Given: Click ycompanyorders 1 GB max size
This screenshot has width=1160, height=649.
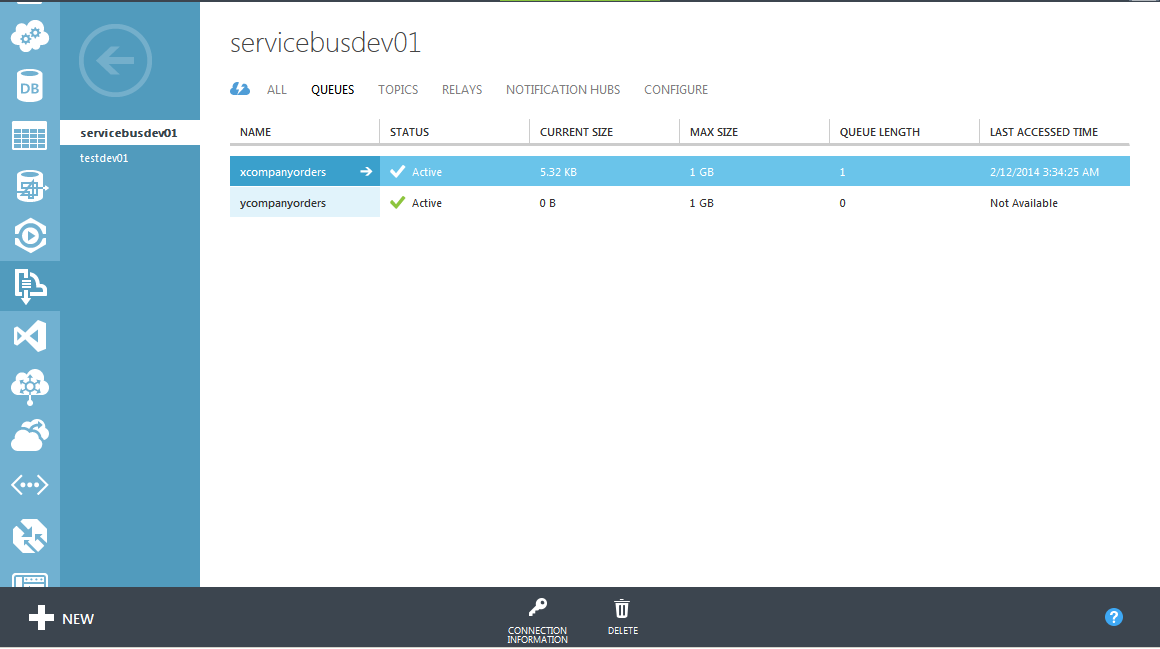Looking at the screenshot, I should [x=701, y=203].
